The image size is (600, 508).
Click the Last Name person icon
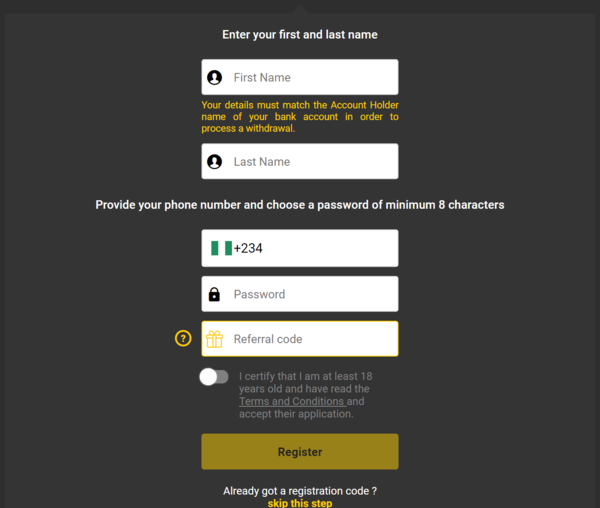(214, 161)
